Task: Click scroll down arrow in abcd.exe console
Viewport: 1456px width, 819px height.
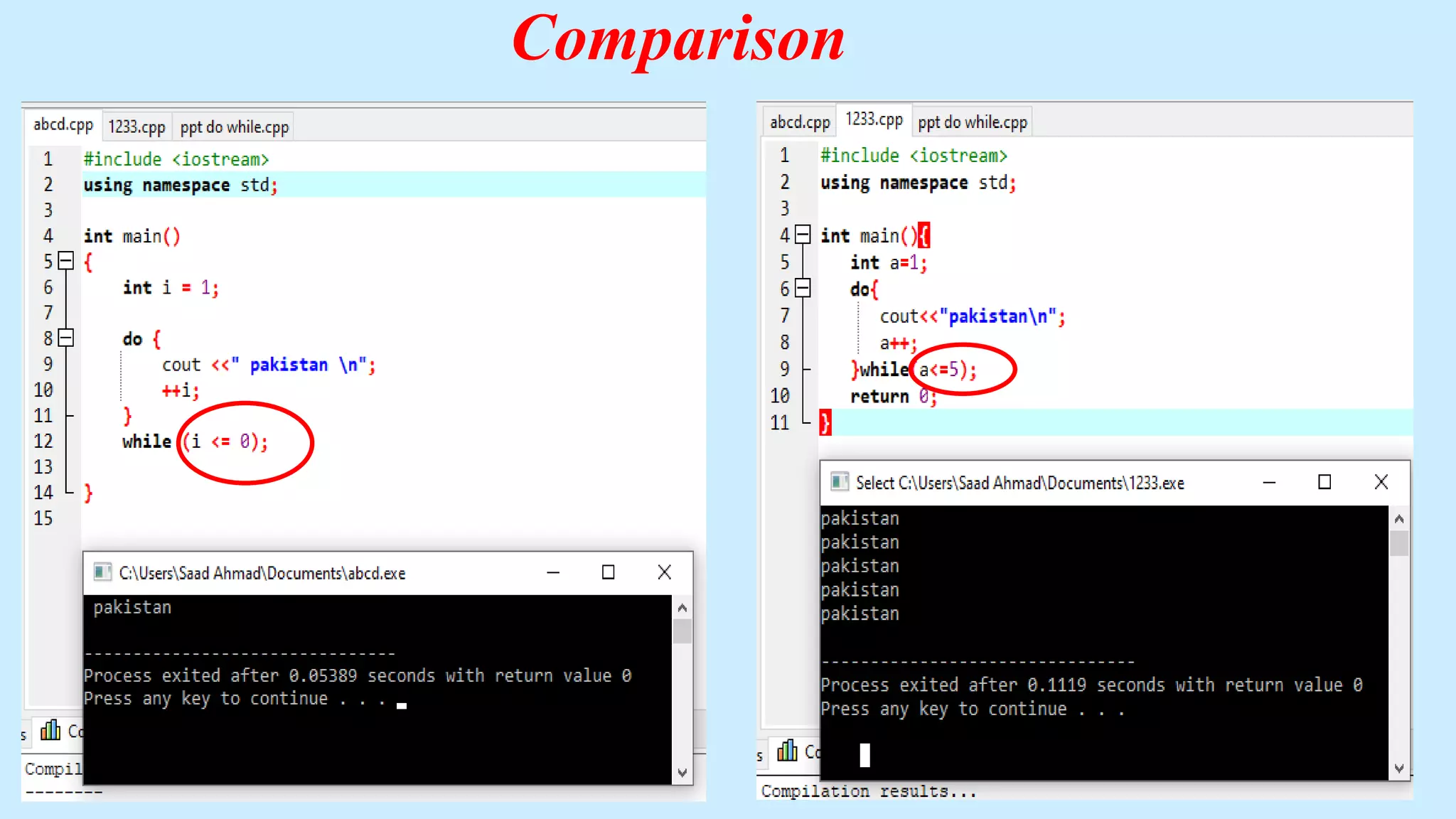Action: tap(682, 772)
